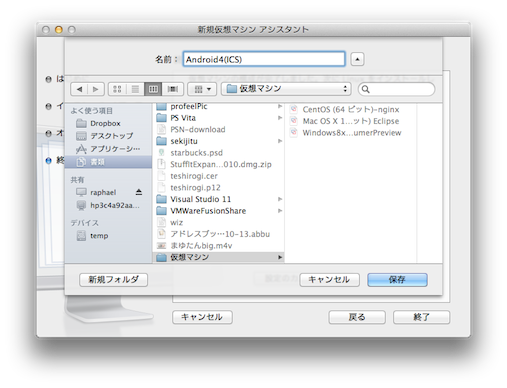Screen dimensions: 507x388
Task: Go forward with the right navigation arrow
Action: 96,89
